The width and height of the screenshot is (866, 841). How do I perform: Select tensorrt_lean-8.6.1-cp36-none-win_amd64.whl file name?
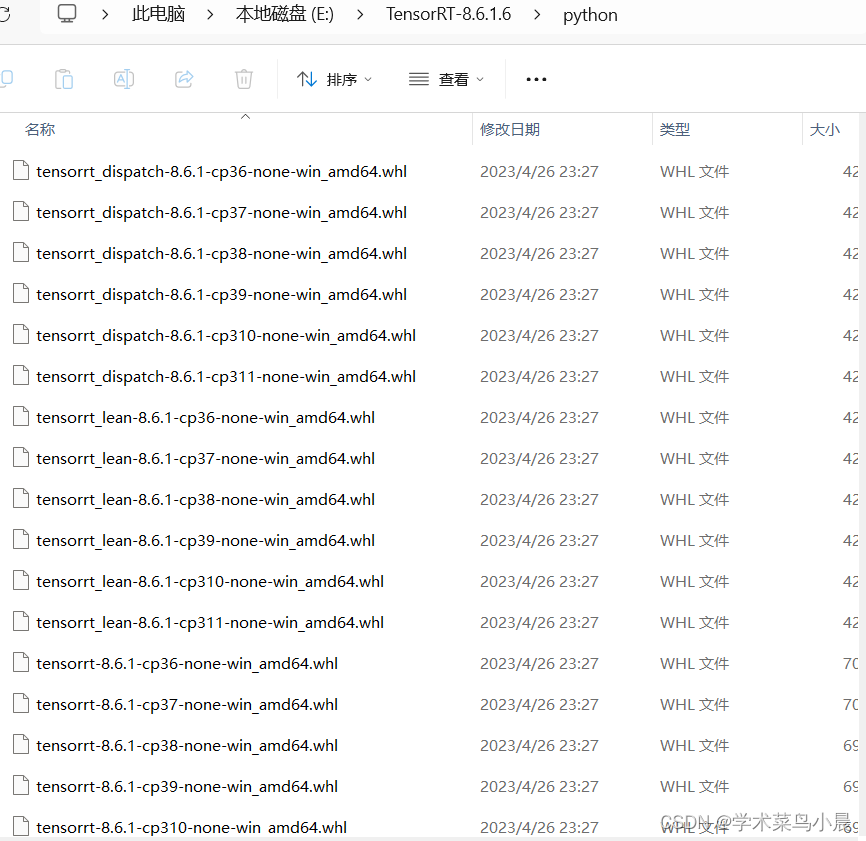click(205, 417)
